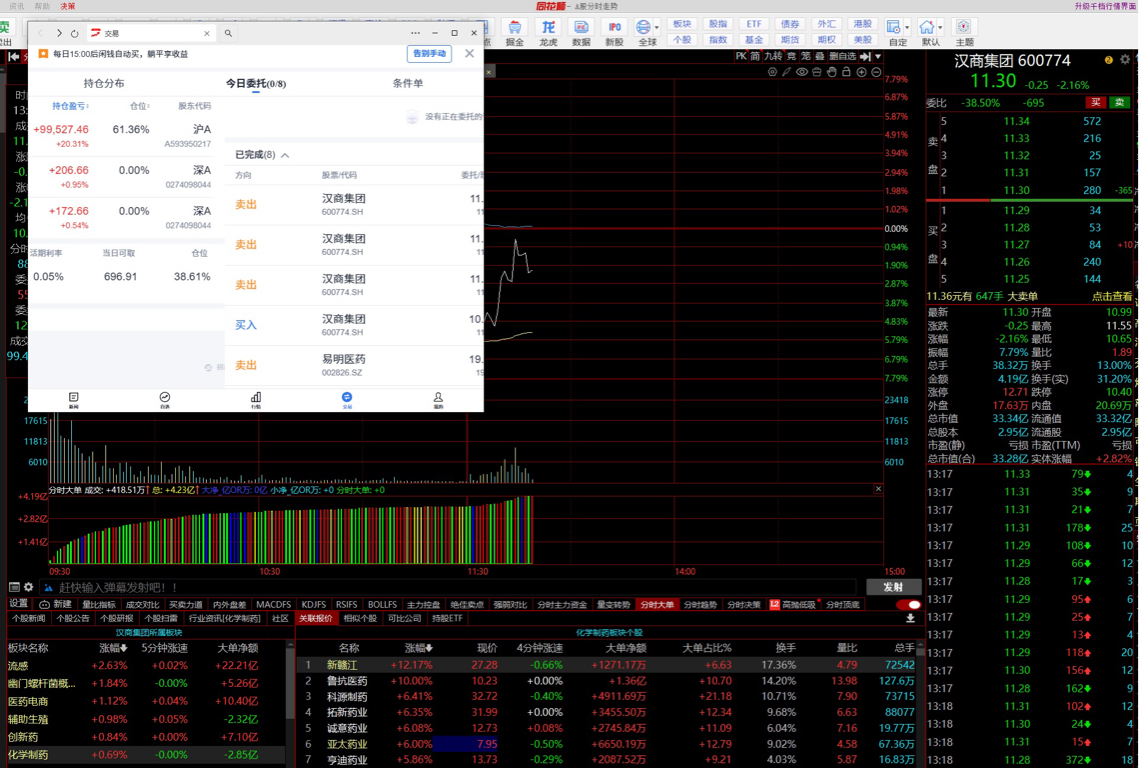Open the news icon in trading bottom bar
Viewport: 1139px width, 768px height.
point(73,400)
